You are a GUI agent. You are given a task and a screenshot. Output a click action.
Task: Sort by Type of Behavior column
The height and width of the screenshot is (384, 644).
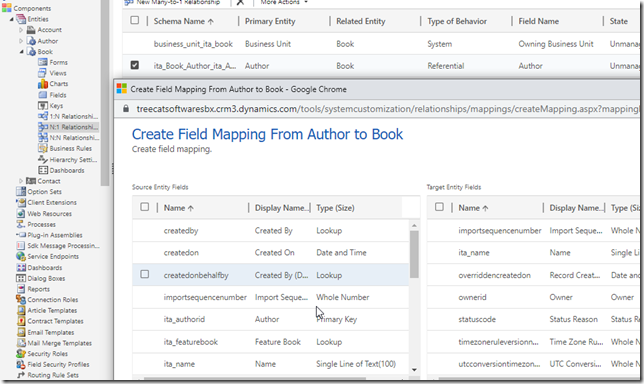457,21
